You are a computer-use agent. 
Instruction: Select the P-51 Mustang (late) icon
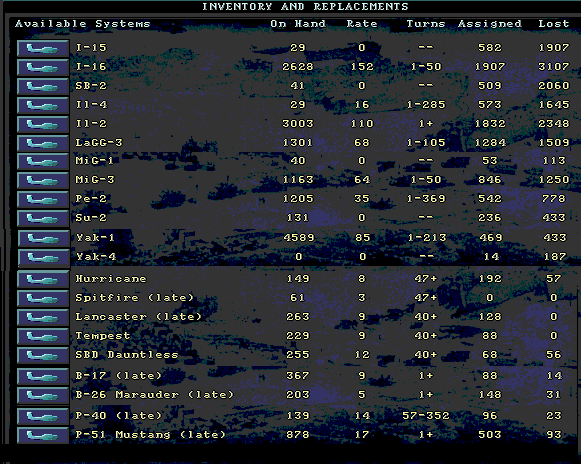click(43, 435)
